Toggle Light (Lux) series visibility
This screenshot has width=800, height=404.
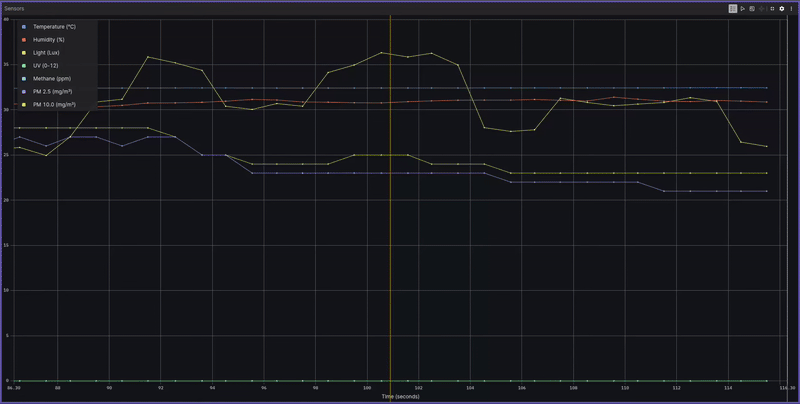coord(47,52)
